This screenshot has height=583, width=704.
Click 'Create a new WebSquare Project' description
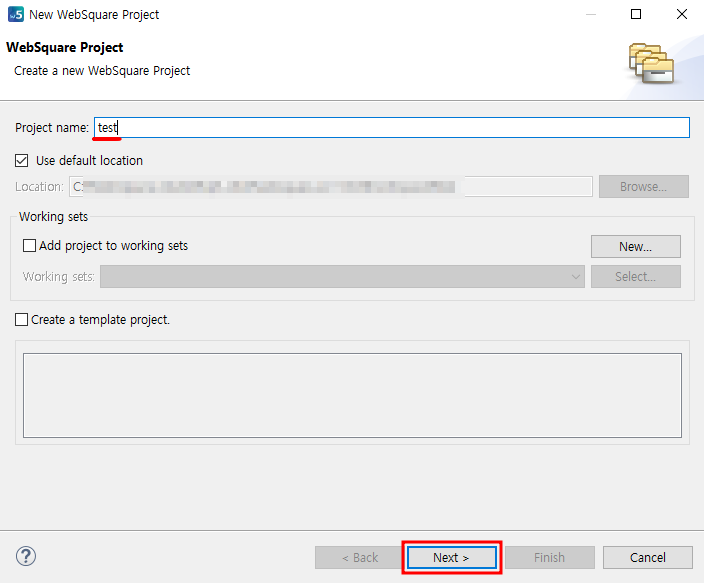[x=102, y=71]
